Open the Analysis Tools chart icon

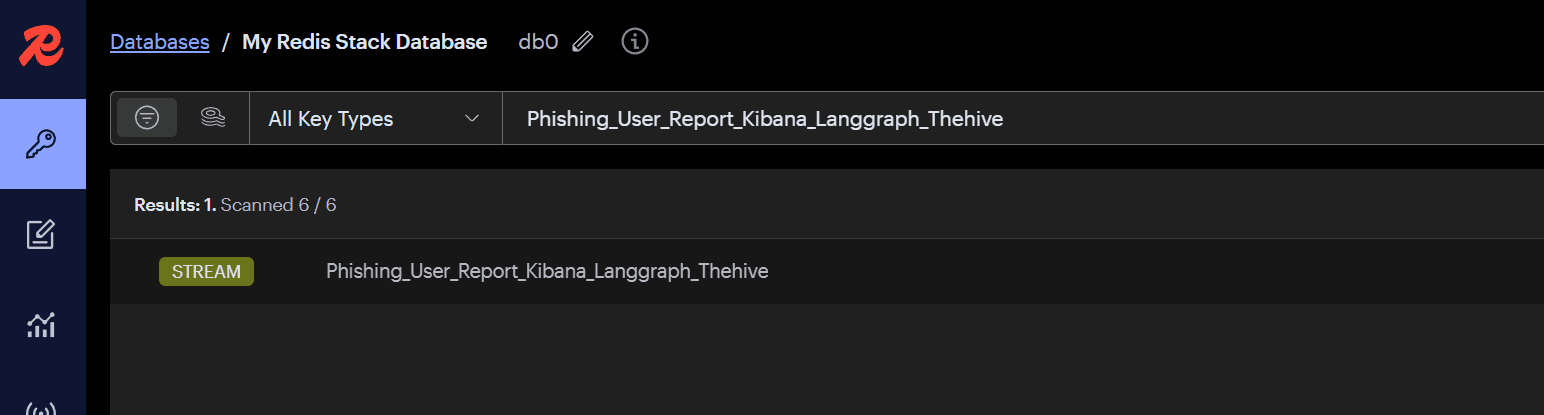42,324
